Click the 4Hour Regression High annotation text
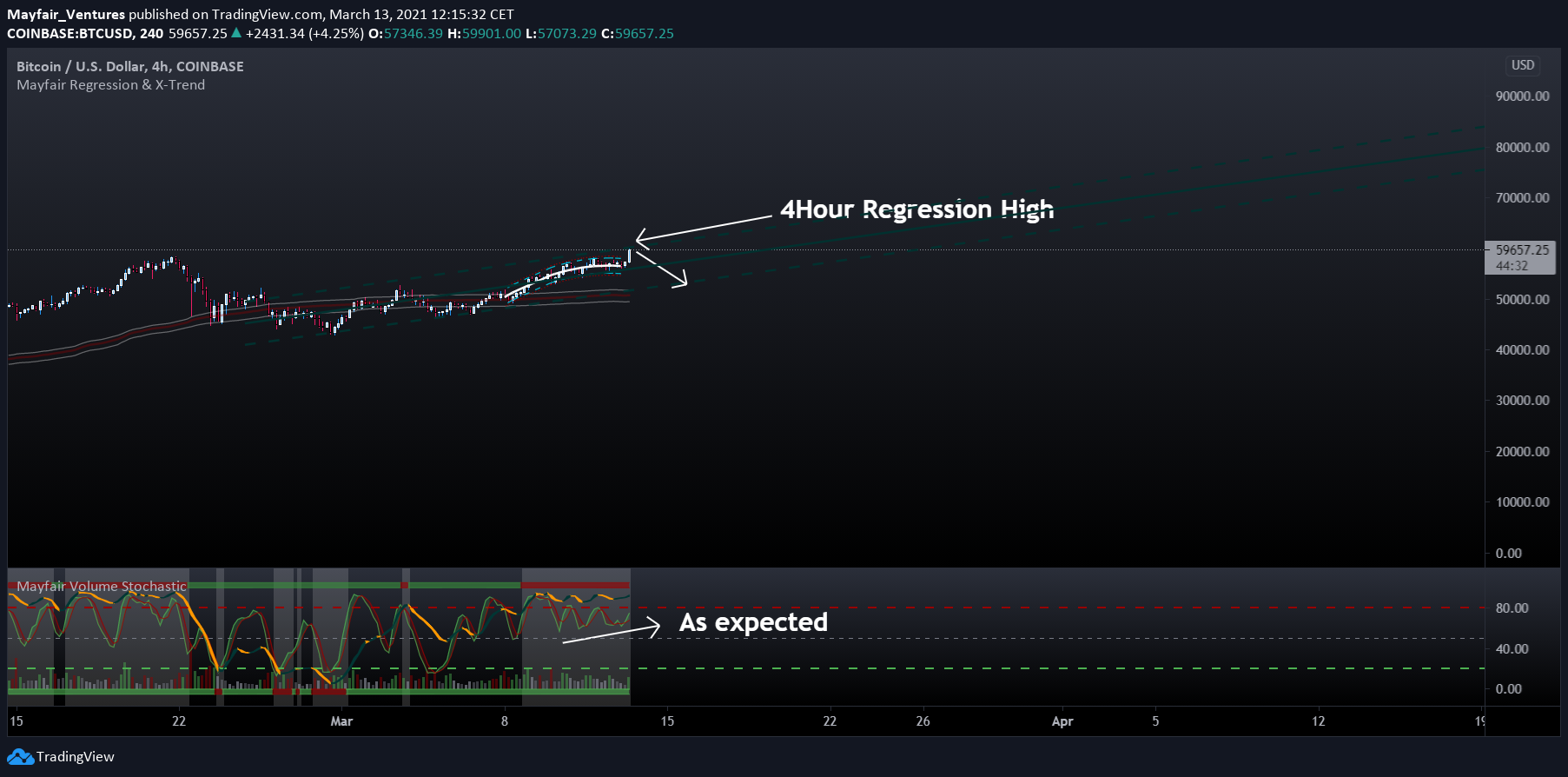1568x777 pixels. (x=916, y=209)
